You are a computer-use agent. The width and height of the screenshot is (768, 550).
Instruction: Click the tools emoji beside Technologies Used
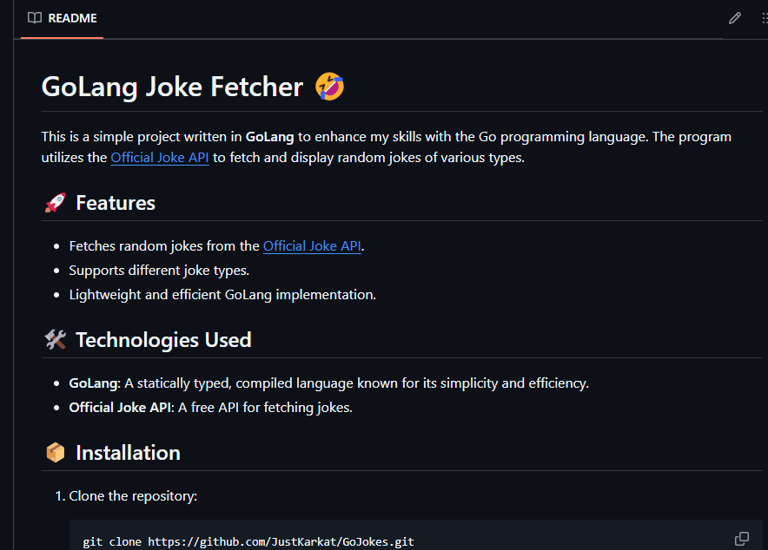click(55, 340)
